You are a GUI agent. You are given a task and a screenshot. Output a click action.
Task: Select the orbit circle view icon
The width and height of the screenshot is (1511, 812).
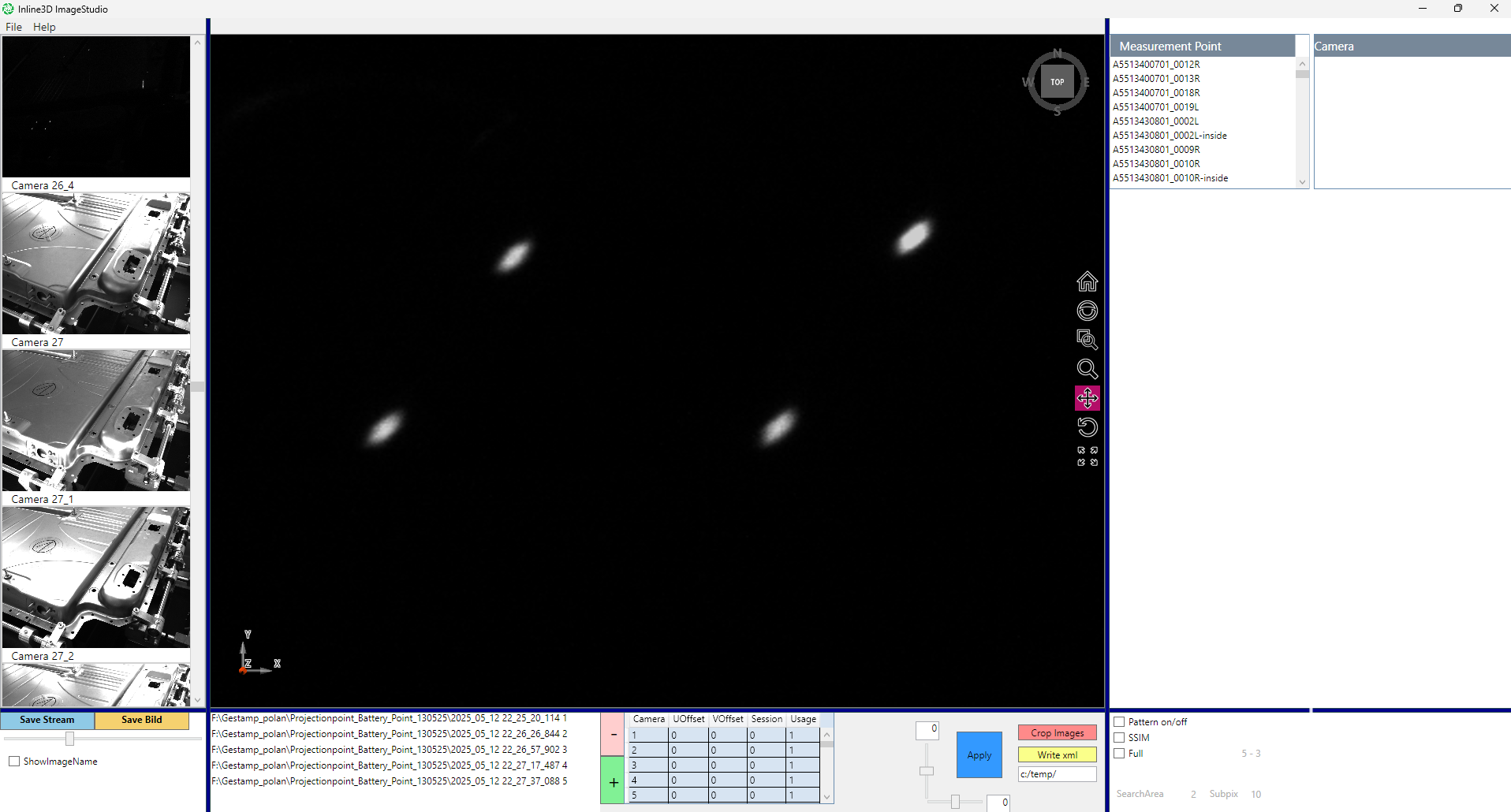tap(1087, 311)
